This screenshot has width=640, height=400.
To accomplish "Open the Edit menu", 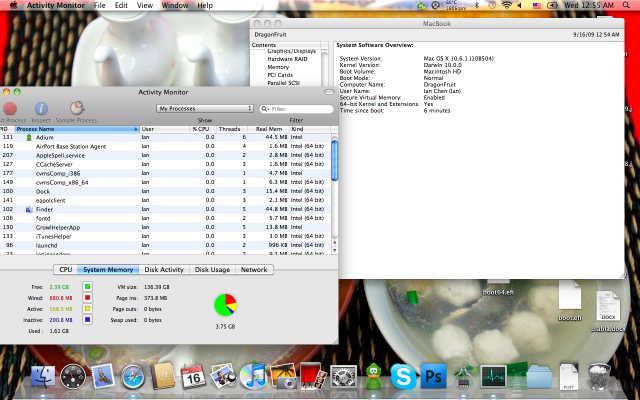I will (x=121, y=5).
